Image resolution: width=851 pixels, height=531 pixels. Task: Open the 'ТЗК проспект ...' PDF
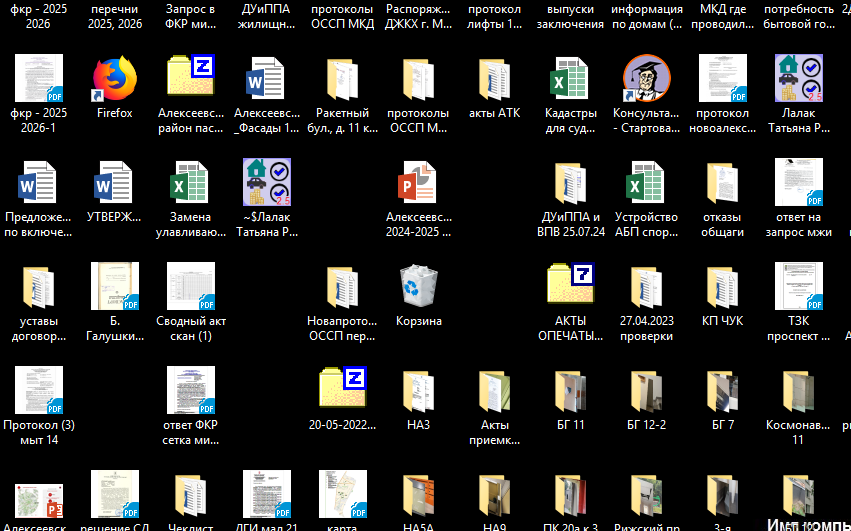tap(798, 287)
